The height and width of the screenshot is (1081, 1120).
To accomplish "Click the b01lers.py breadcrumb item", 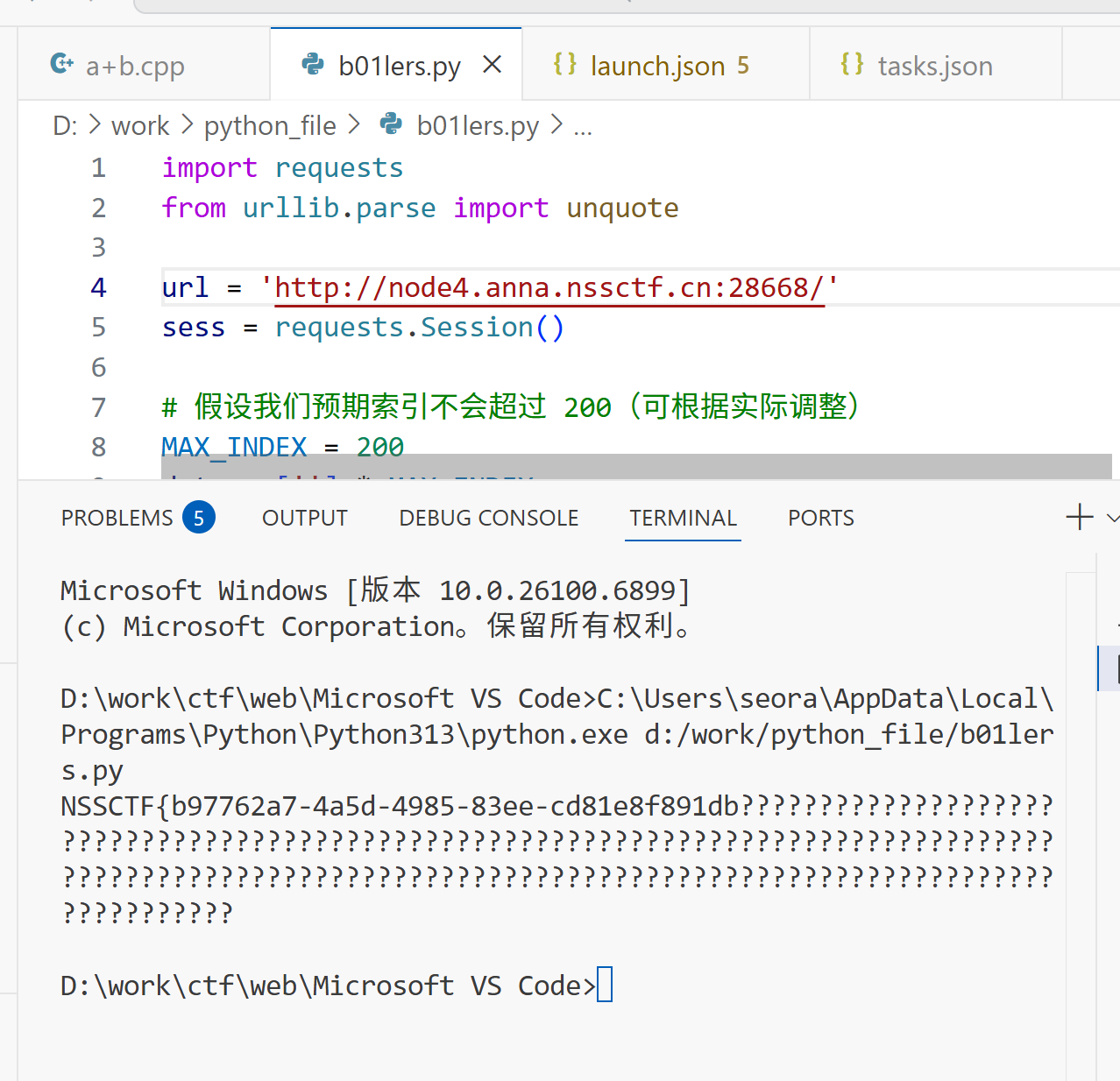I will [x=478, y=126].
